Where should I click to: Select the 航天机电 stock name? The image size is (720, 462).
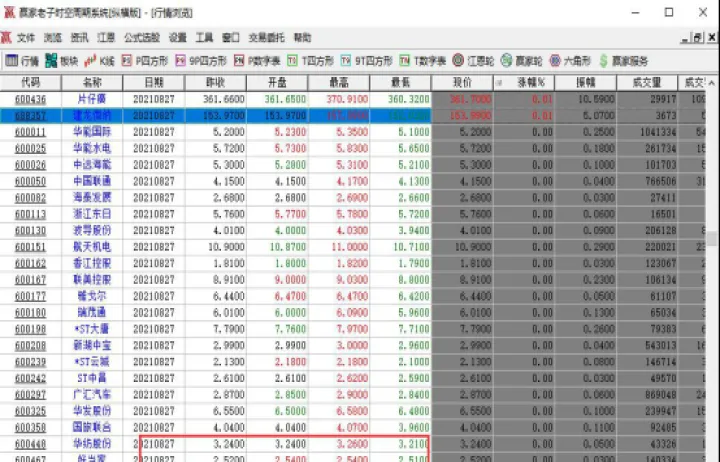pyautogui.click(x=92, y=247)
